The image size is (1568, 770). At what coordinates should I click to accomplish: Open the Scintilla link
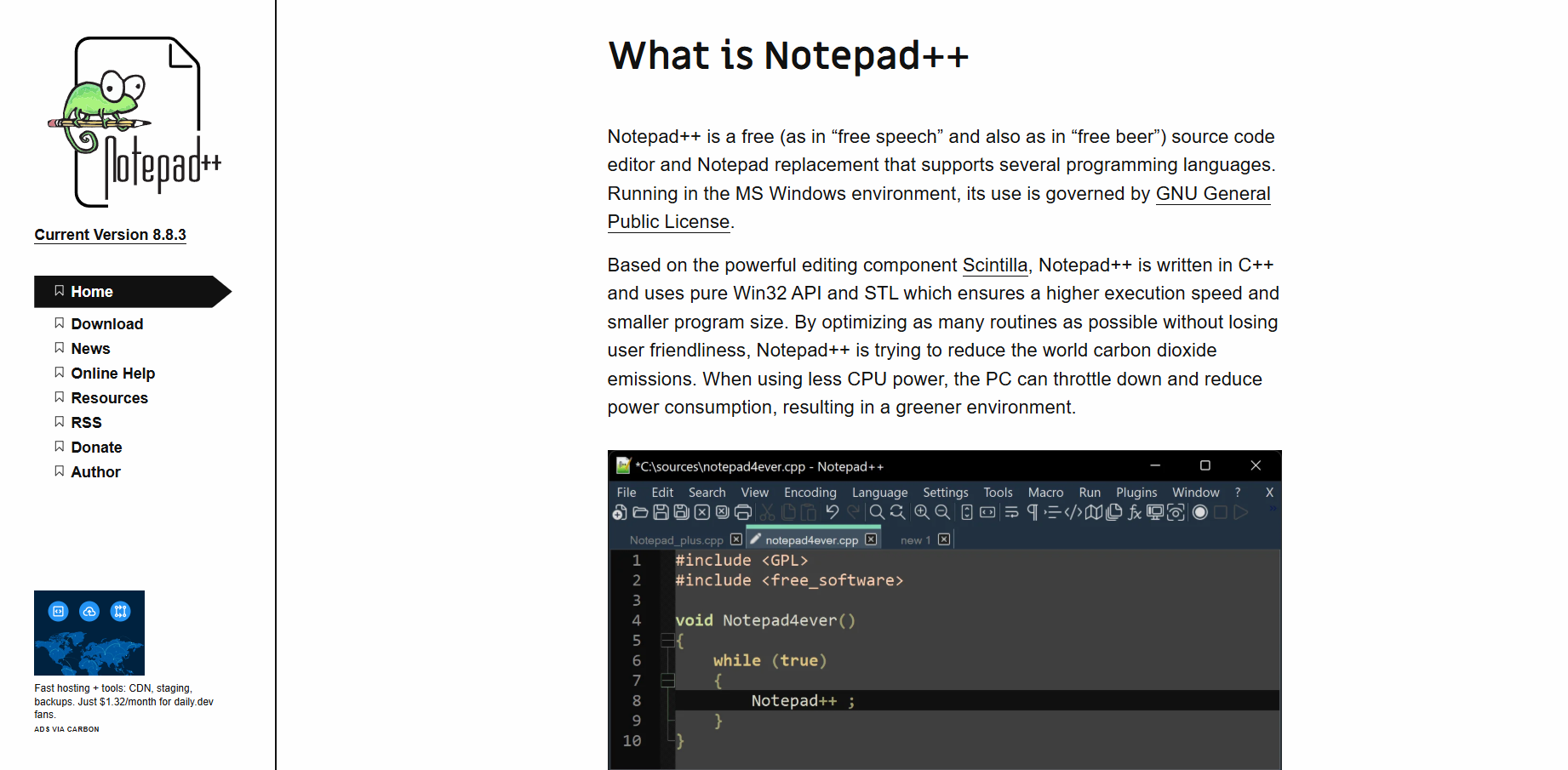point(995,265)
